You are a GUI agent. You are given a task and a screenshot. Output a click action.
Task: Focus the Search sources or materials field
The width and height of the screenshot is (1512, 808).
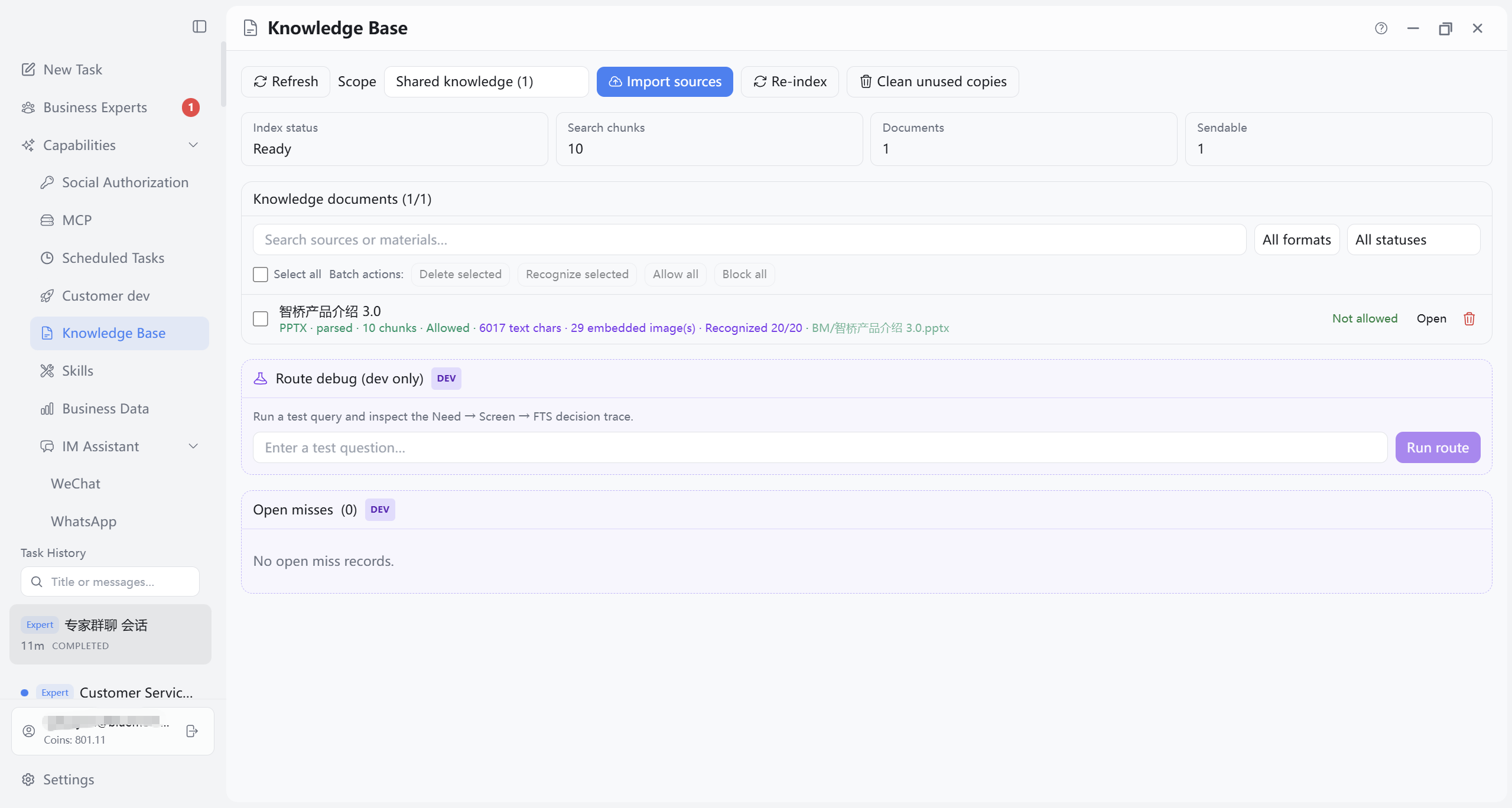point(749,240)
